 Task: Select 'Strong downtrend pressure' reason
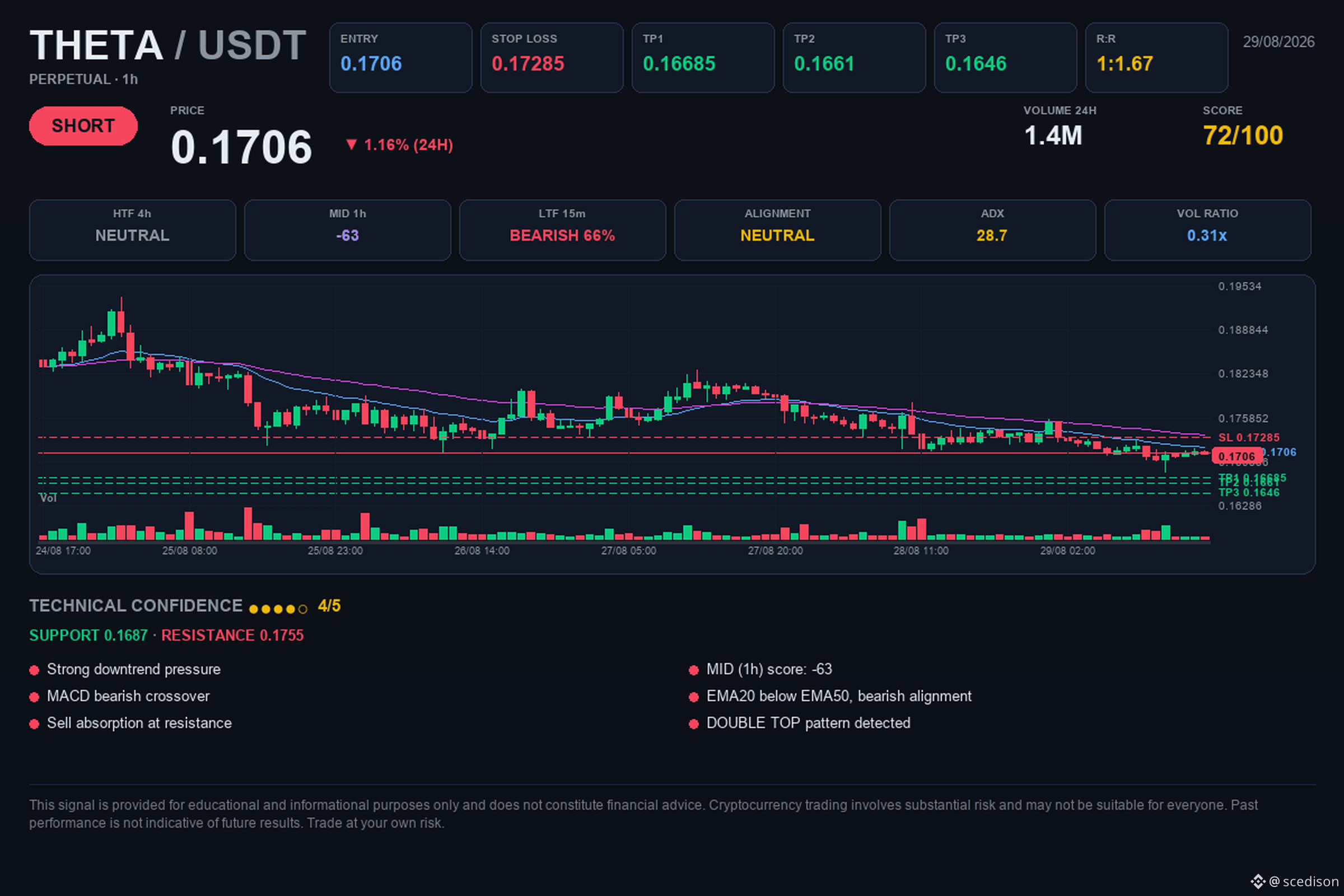tap(134, 669)
